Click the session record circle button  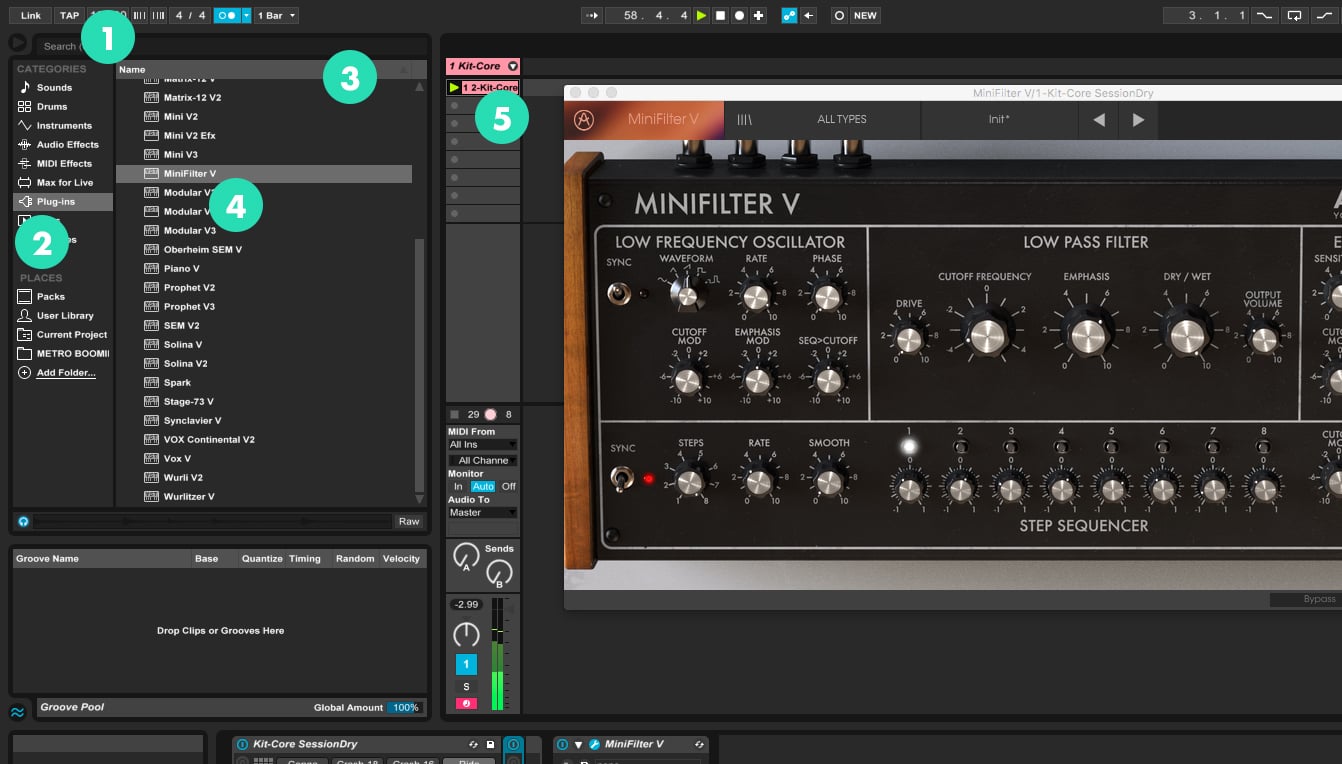pyautogui.click(x=839, y=16)
